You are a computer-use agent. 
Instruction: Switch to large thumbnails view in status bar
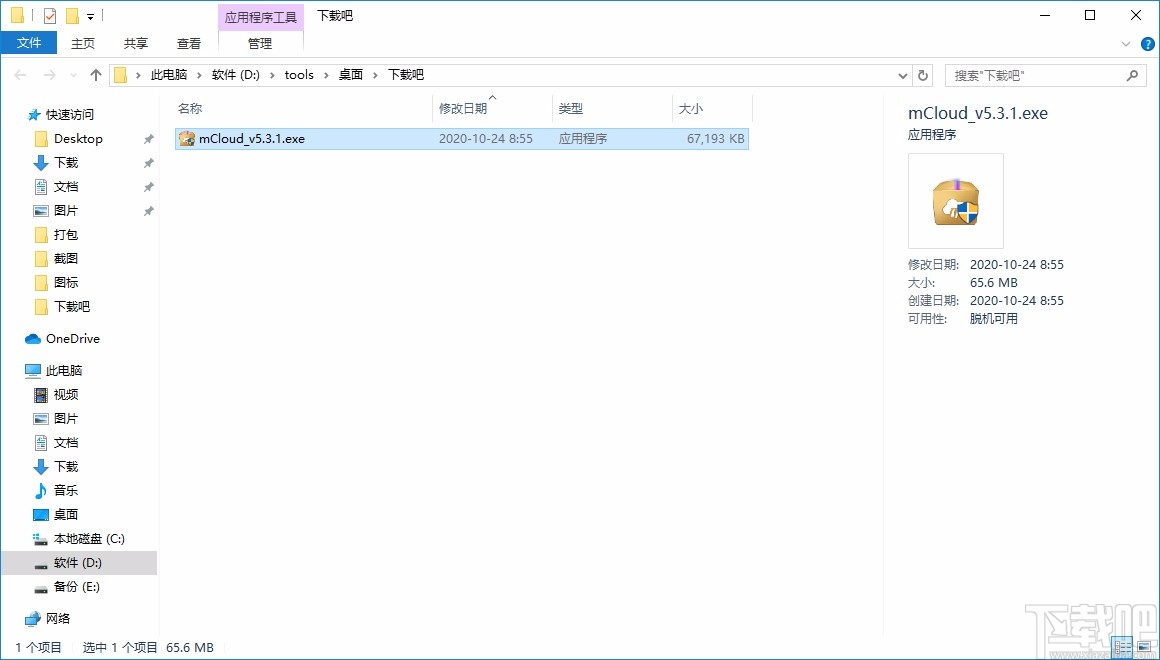[x=1144, y=647]
